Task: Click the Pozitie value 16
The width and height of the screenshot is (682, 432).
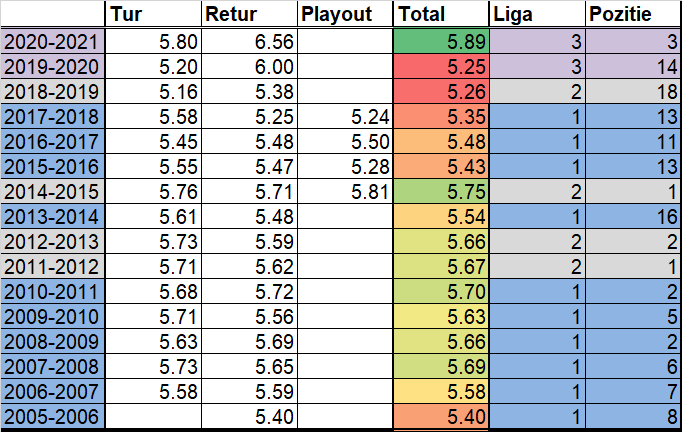Action: coord(634,217)
